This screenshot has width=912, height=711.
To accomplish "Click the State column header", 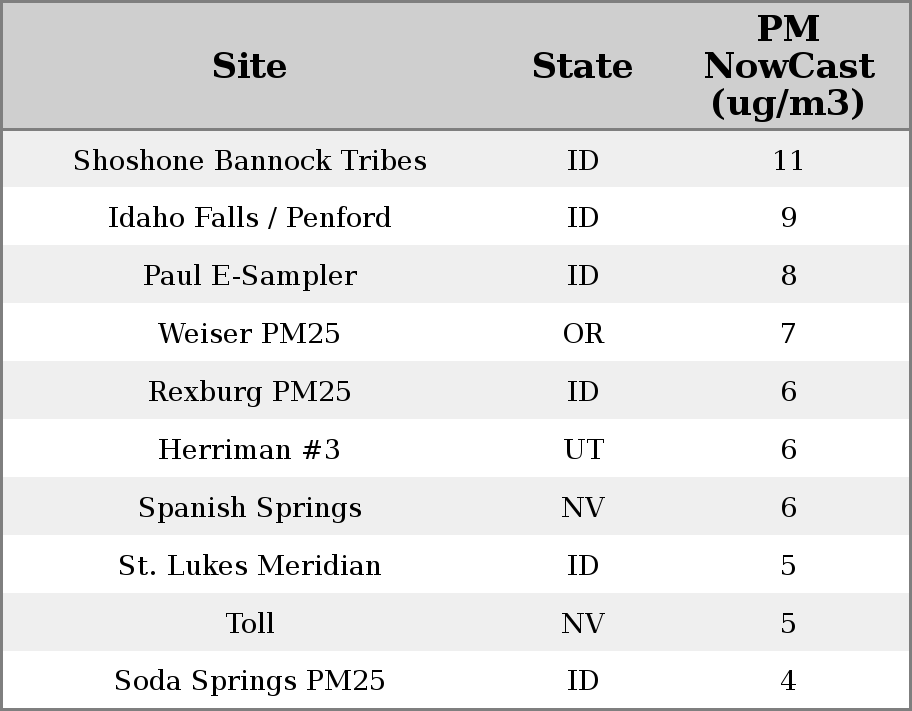I will [x=582, y=67].
